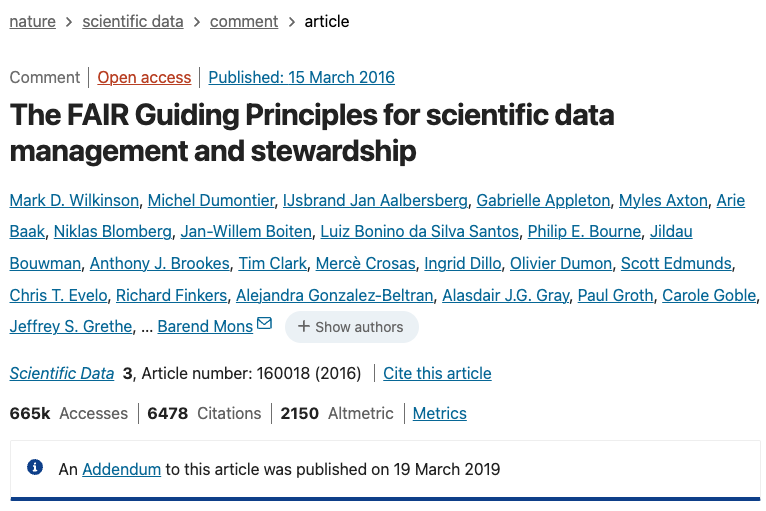Click the envelope icon beside Barend Mons
Screen dimensions: 766x511
coord(264,324)
